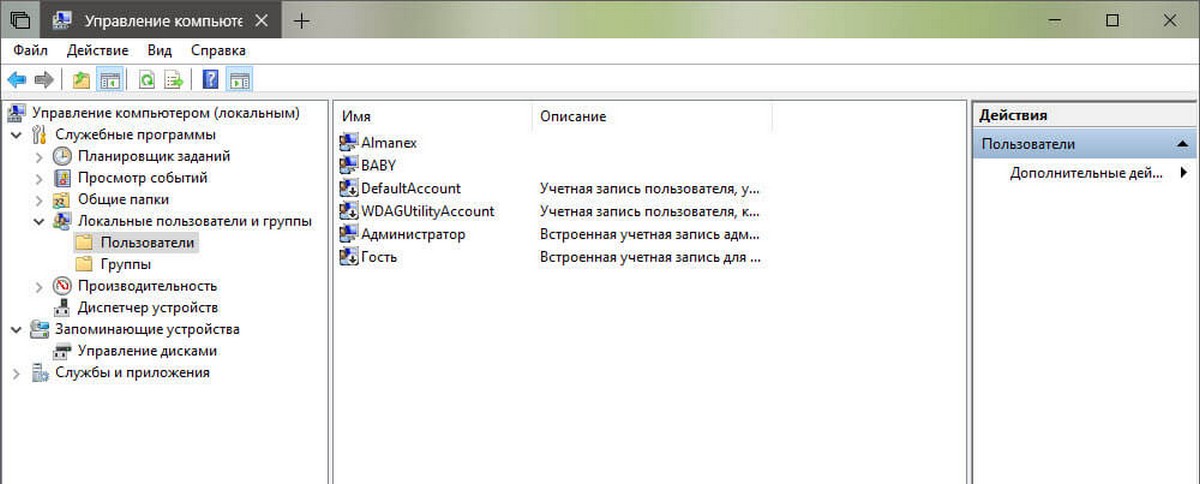The width and height of the screenshot is (1200, 484).
Task: Open Дополнительные действия in the Actions pane
Action: pyautogui.click(x=1086, y=173)
